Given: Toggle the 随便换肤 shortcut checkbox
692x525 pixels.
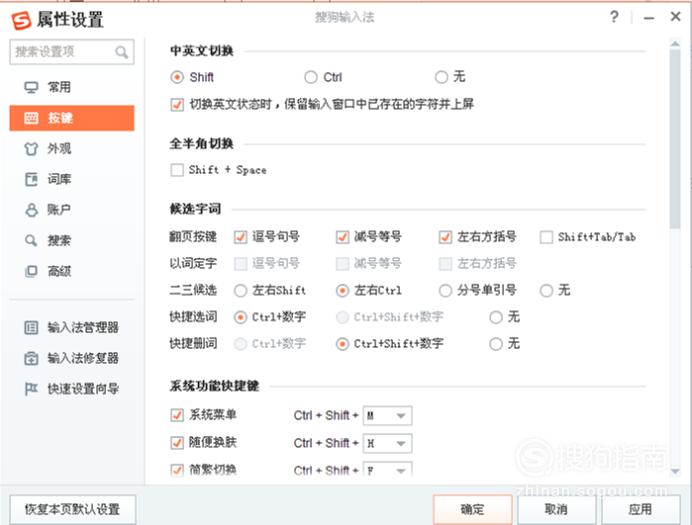Looking at the screenshot, I should click(x=177, y=442).
